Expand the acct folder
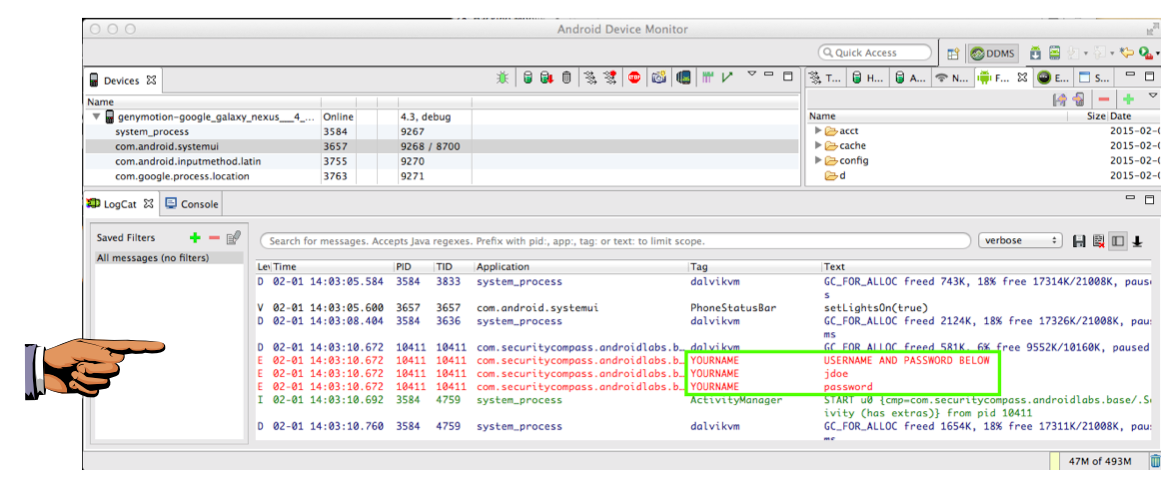Screen dimensions: 1169x482 click(818, 131)
